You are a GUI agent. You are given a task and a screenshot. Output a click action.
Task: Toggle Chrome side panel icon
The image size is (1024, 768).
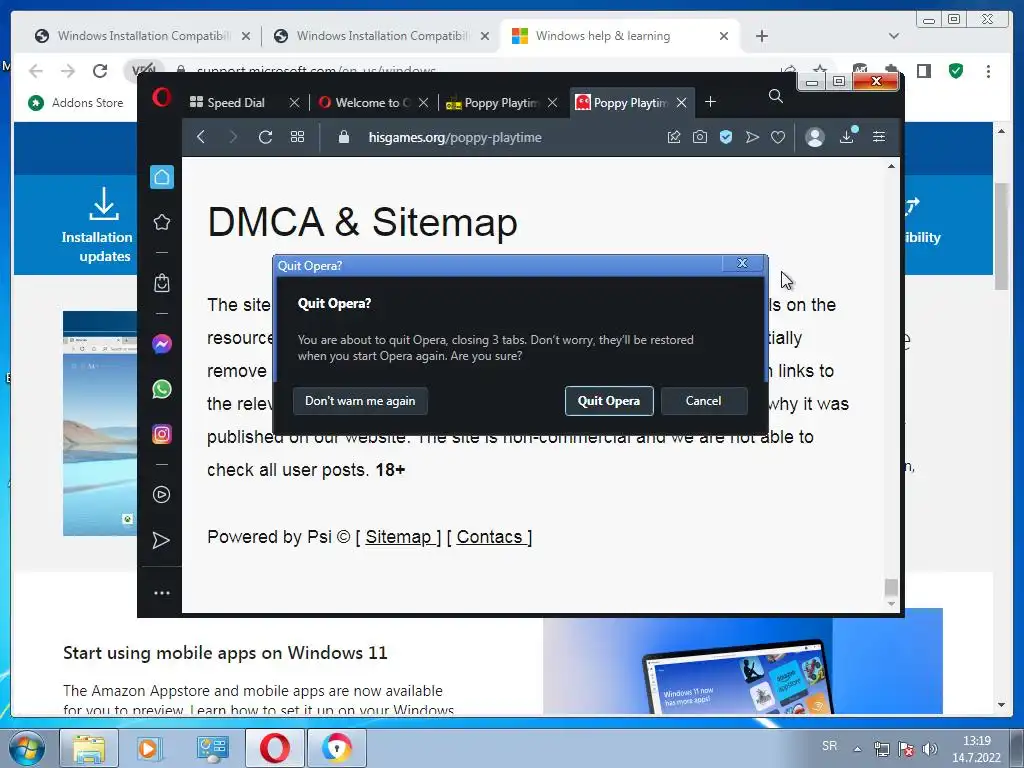pos(923,71)
